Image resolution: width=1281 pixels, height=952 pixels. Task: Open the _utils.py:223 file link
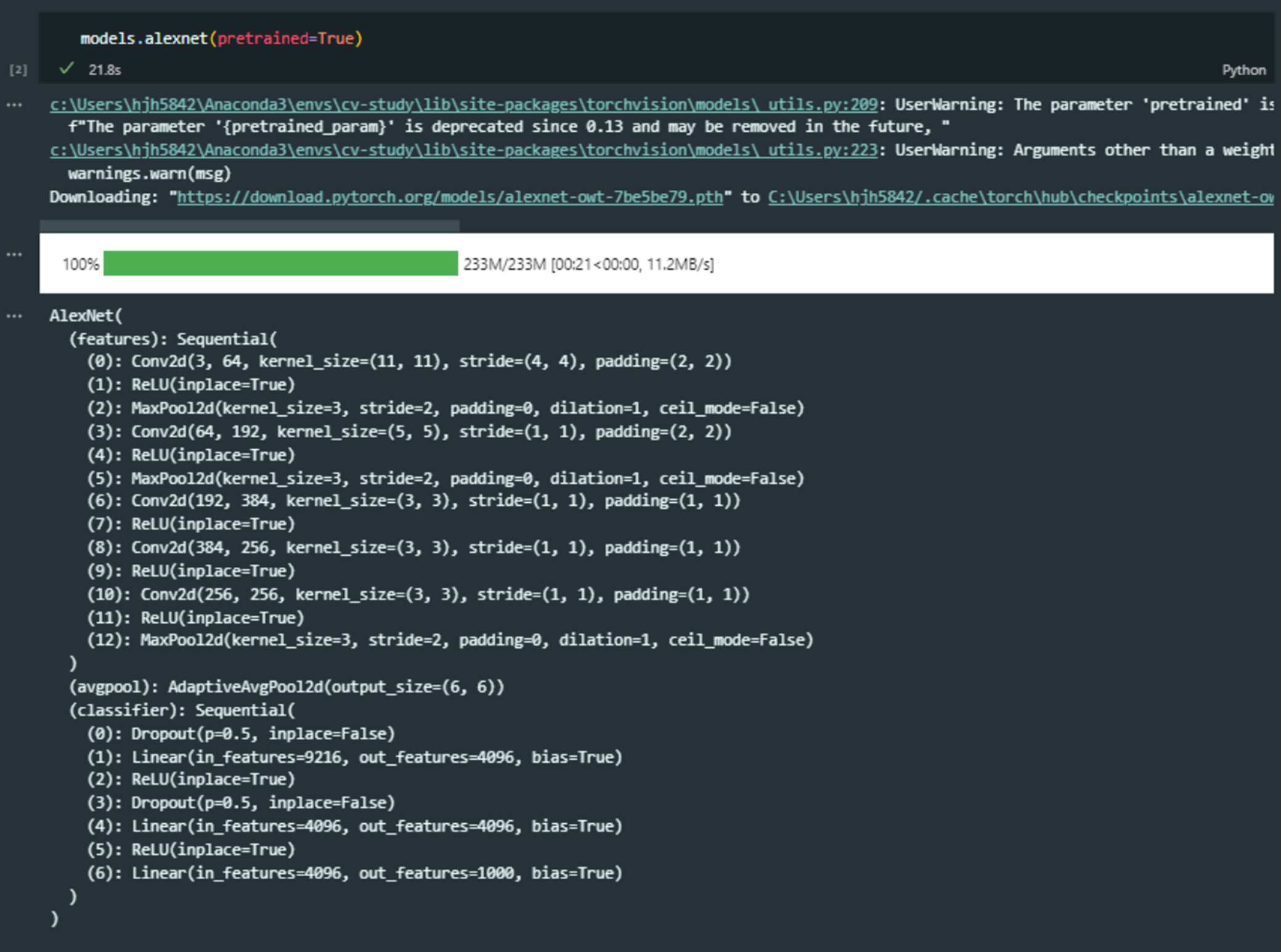click(463, 150)
